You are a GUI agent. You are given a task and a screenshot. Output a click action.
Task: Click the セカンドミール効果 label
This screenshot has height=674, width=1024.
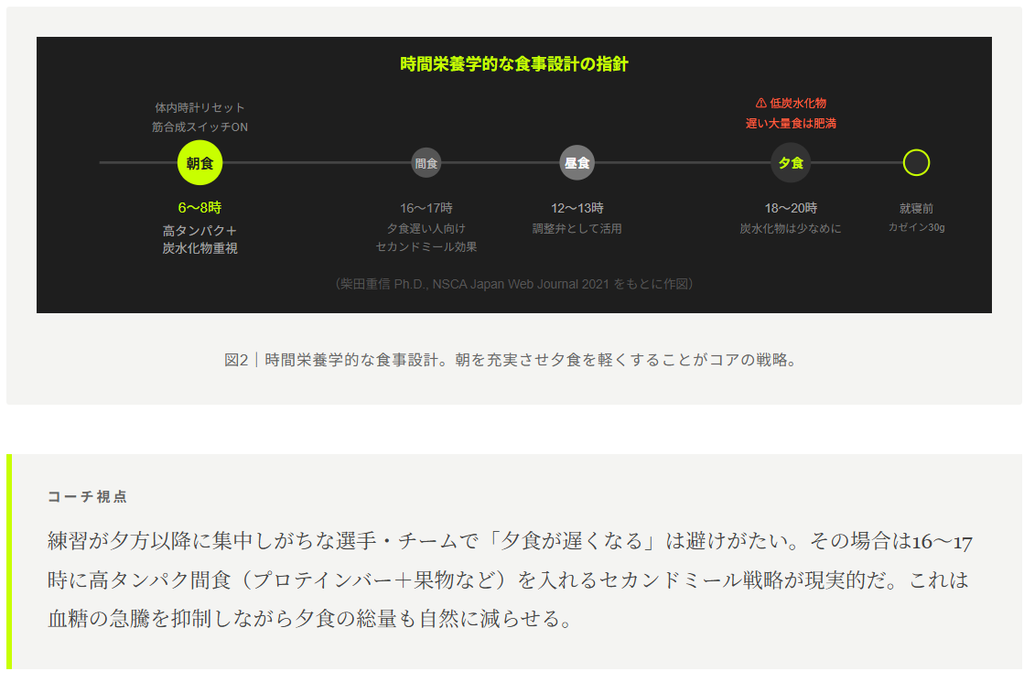point(426,247)
